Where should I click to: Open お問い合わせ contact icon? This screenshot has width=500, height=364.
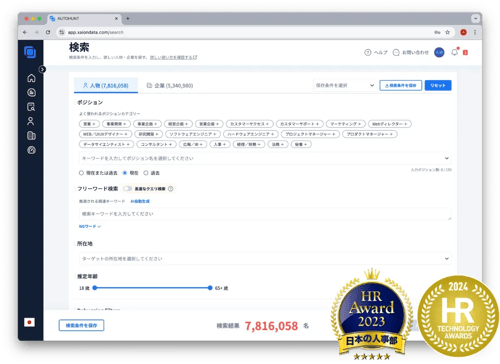[396, 52]
